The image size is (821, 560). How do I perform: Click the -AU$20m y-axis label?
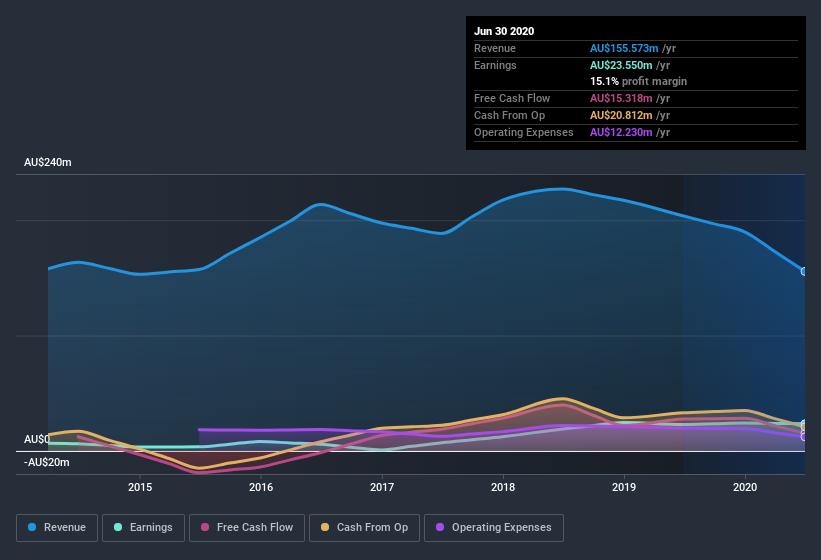[47, 462]
